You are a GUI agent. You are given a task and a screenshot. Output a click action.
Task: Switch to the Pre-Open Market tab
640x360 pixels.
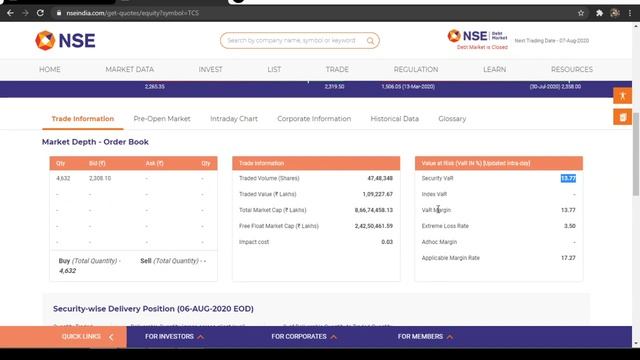[162, 119]
